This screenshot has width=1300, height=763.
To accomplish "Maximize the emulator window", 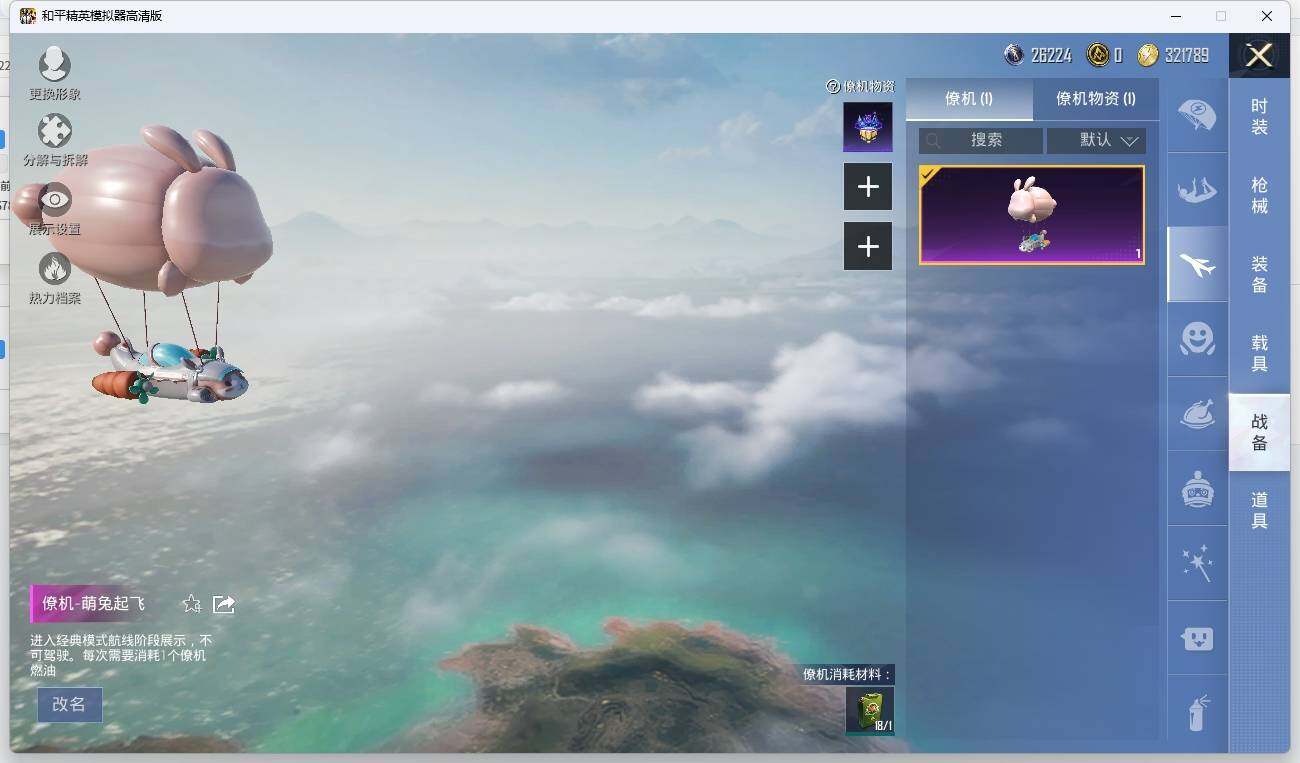I will coord(1221,16).
